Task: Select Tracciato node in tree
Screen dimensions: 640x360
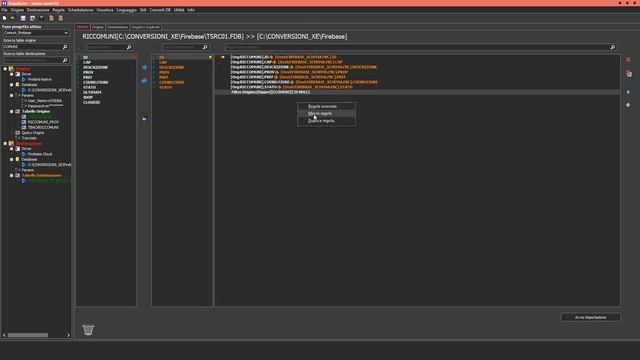Action: [29, 138]
